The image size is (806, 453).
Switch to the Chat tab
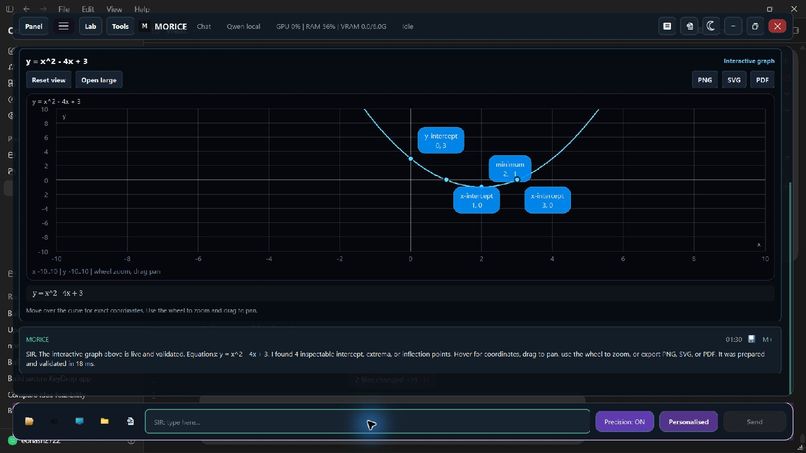tap(204, 26)
